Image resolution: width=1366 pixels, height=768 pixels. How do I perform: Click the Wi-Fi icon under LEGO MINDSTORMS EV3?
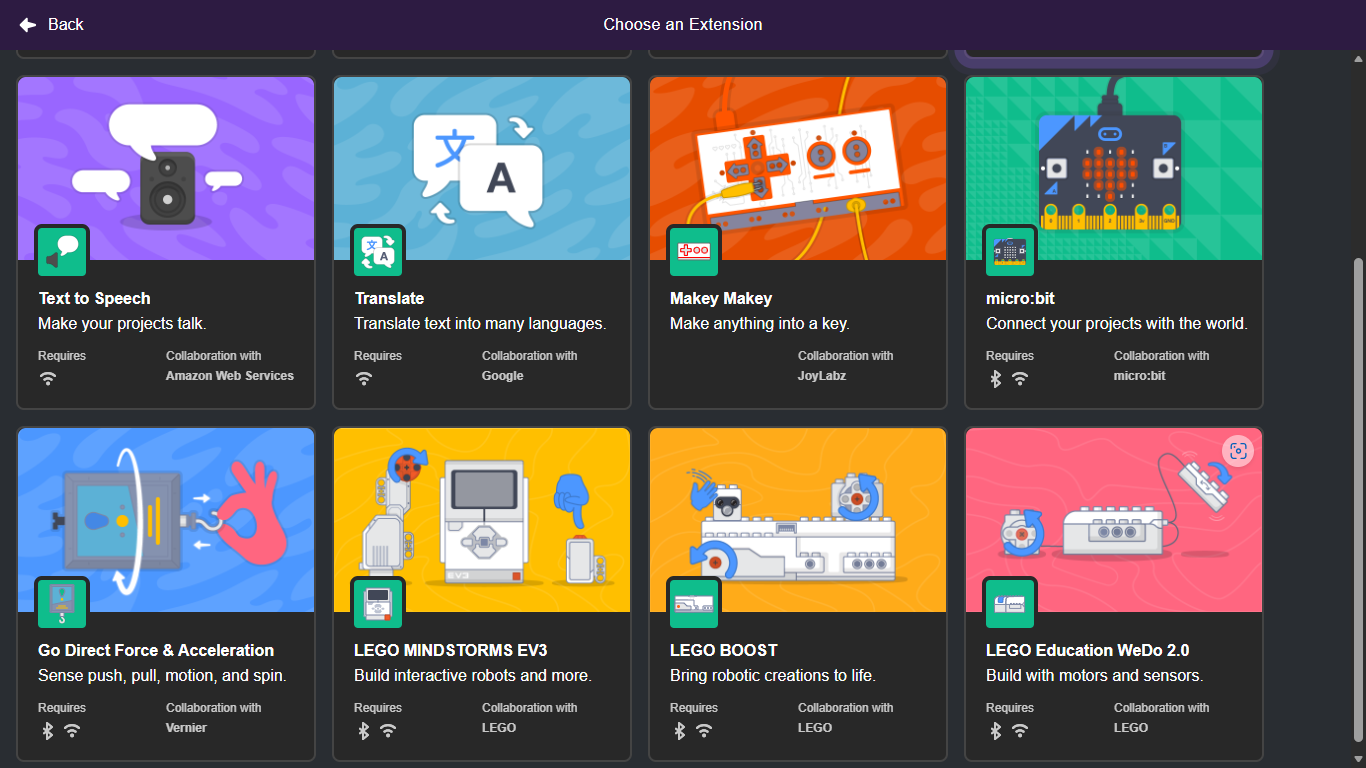(388, 731)
